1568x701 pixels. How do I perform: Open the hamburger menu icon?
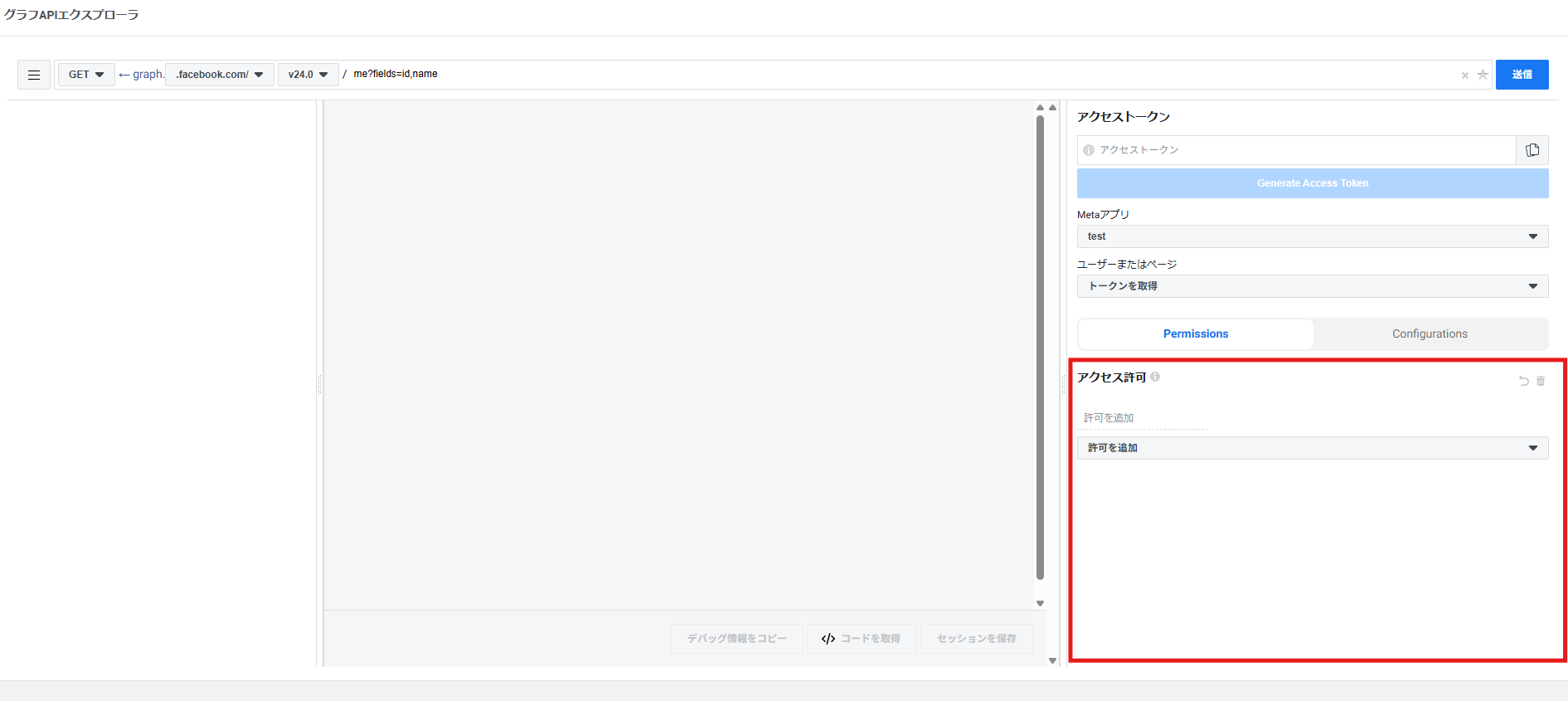[34, 75]
